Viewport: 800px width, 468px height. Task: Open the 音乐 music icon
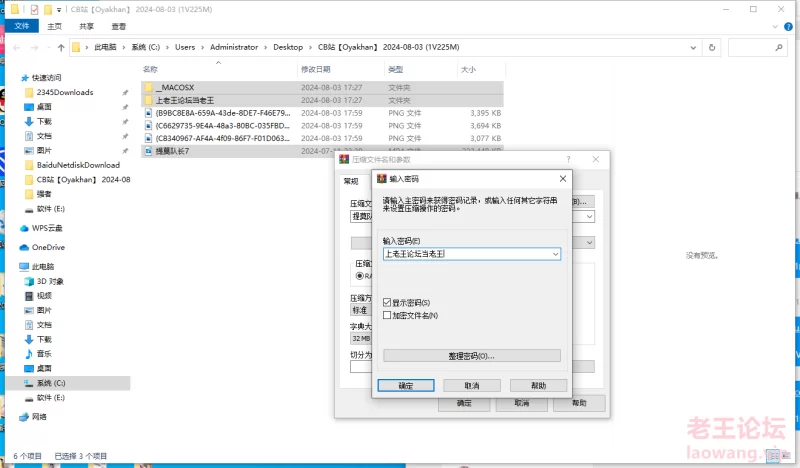point(29,354)
